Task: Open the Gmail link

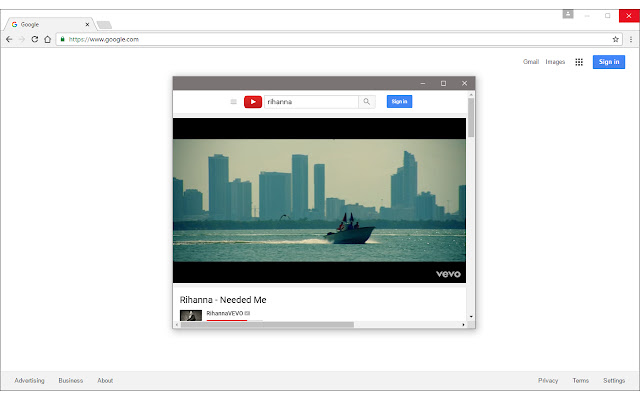Action: (531, 62)
